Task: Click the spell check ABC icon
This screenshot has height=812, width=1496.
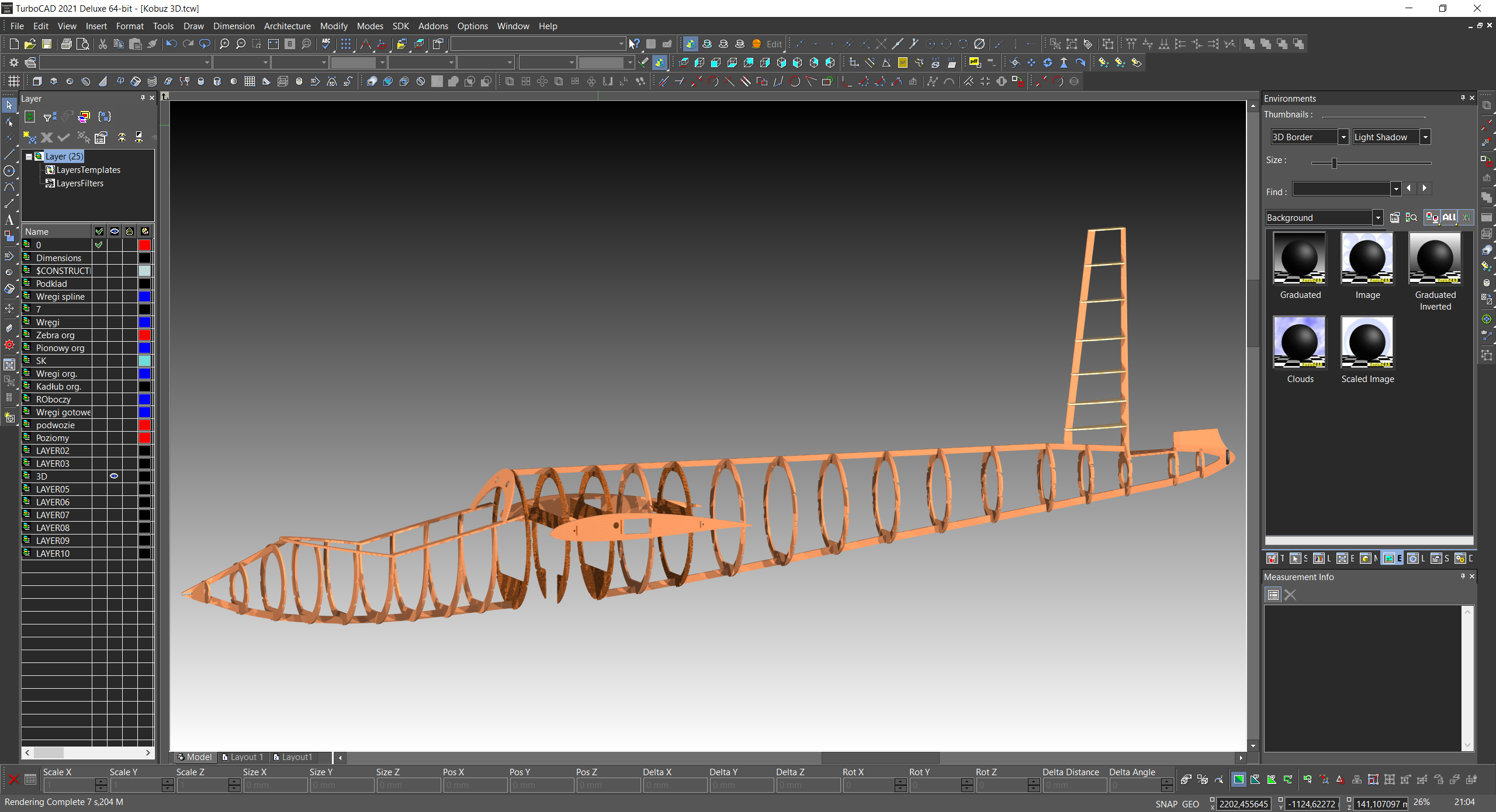Action: coord(326,44)
